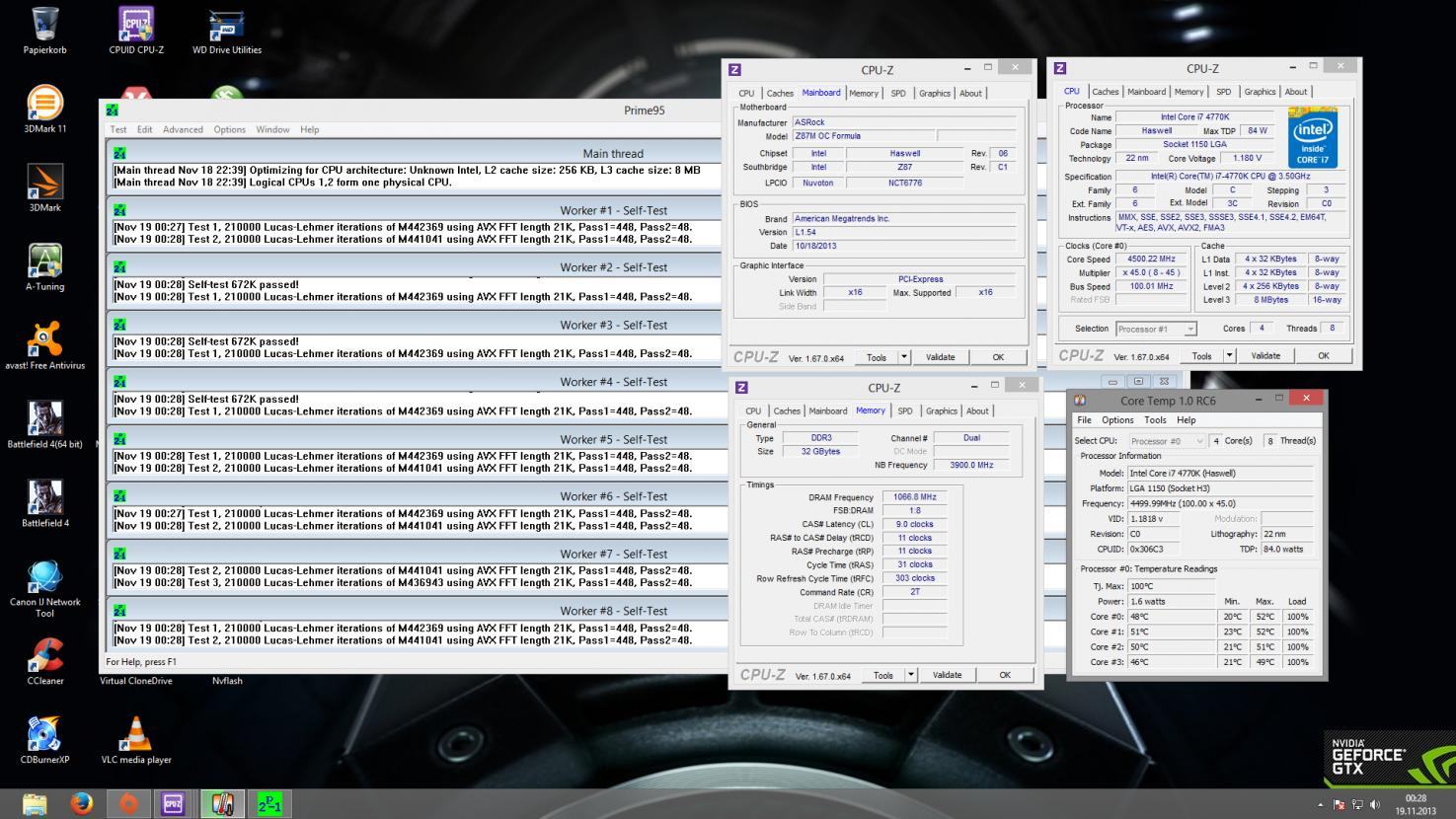Click the Core Speed 4500.22 MHz value field
Screen dimensions: 1456x819
[x=1151, y=260]
